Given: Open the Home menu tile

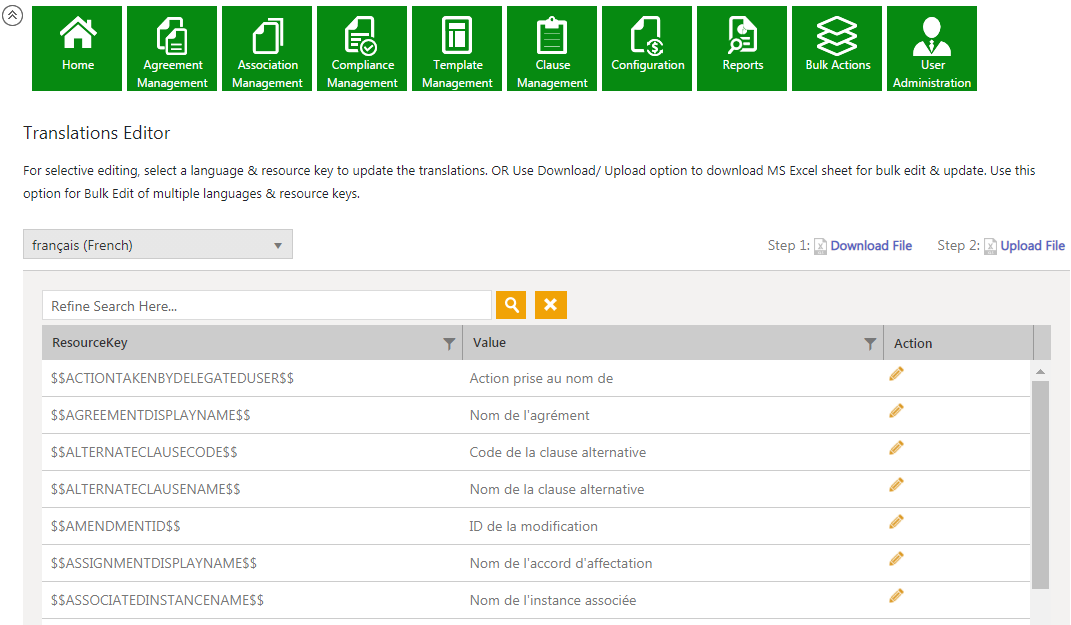Looking at the screenshot, I should pos(77,48).
